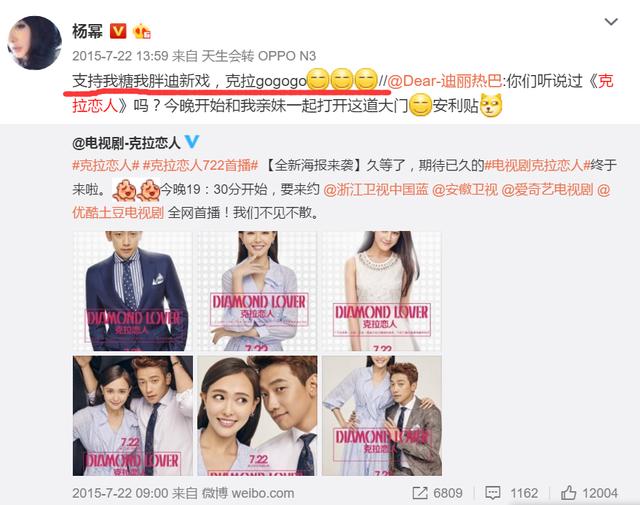
Task: Open 杨幂 profile avatar
Action: point(35,42)
